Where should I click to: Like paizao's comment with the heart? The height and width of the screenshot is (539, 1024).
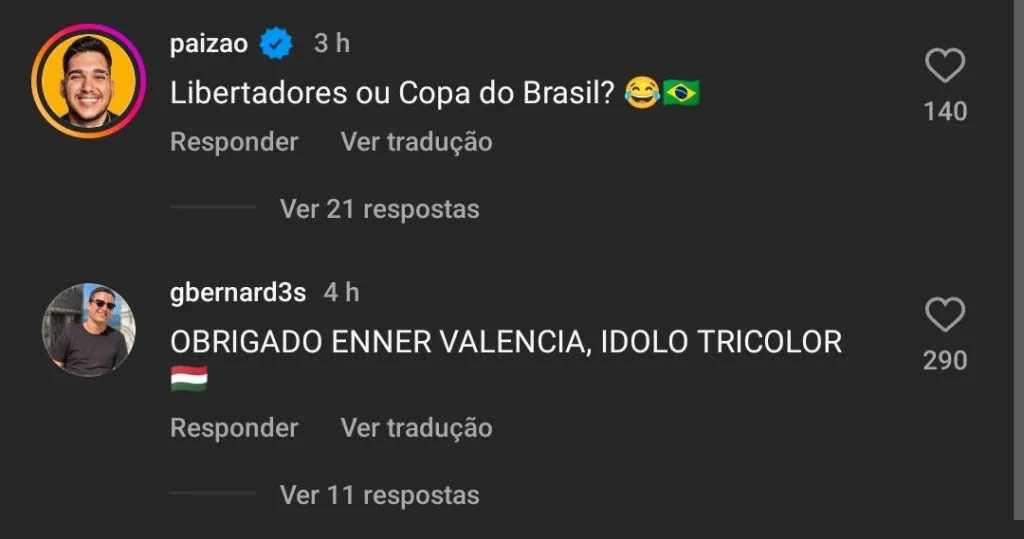coord(944,66)
